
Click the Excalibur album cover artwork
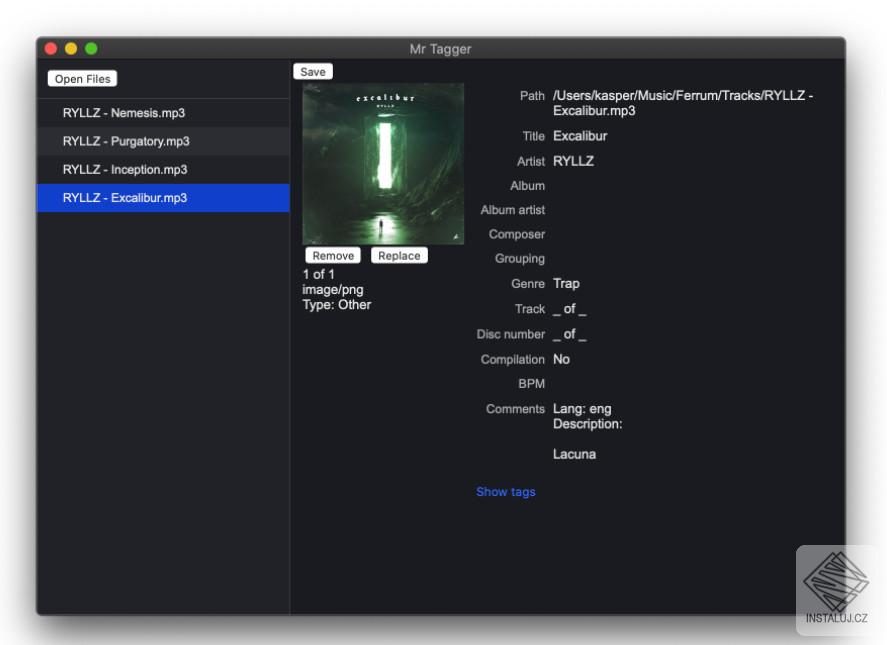click(383, 164)
